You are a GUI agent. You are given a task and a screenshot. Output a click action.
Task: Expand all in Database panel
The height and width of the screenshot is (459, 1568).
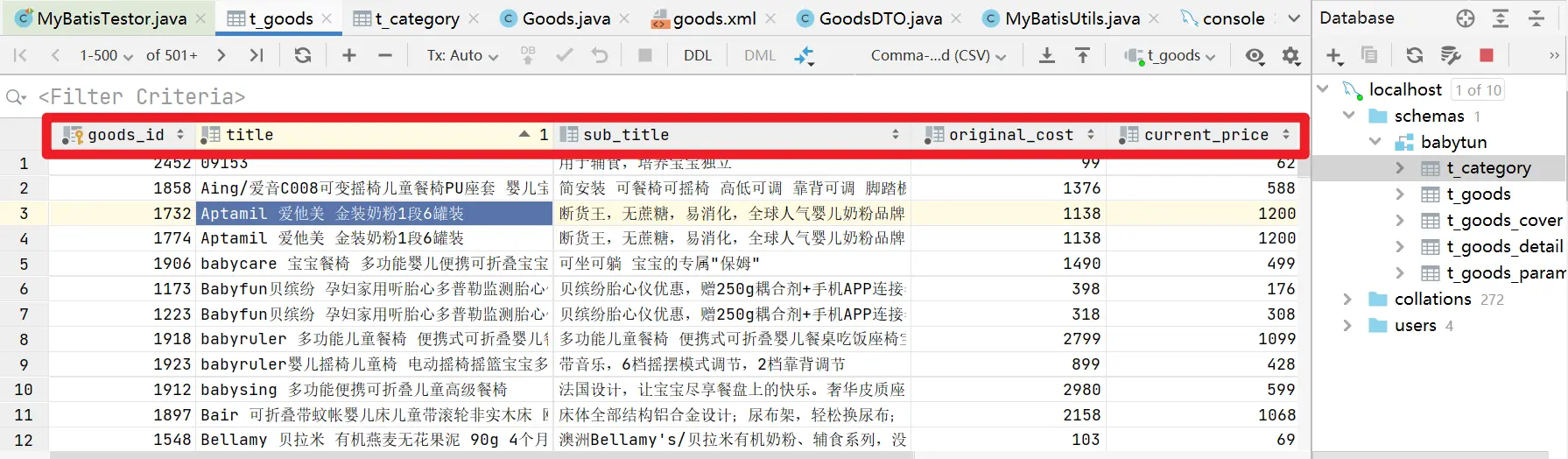pos(1501,18)
